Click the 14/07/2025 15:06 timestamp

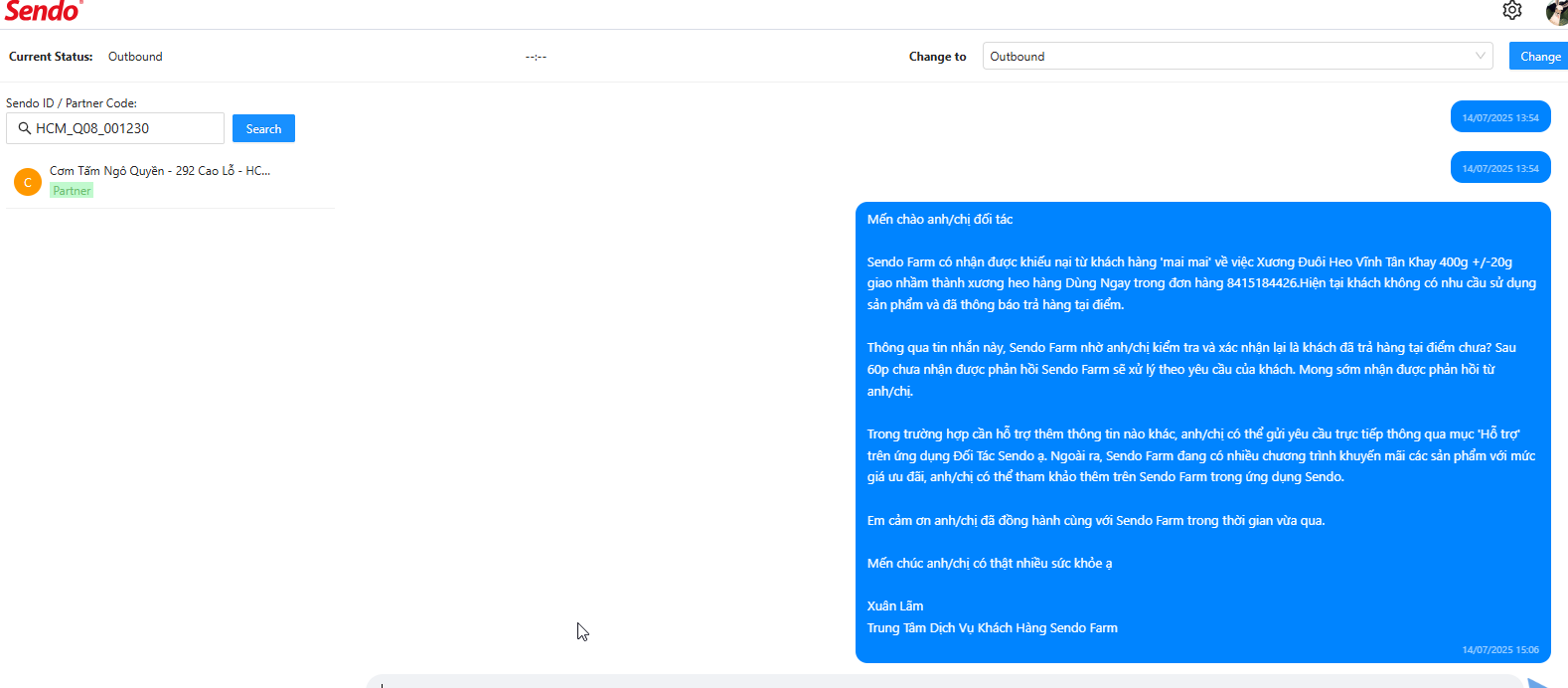click(x=1500, y=650)
